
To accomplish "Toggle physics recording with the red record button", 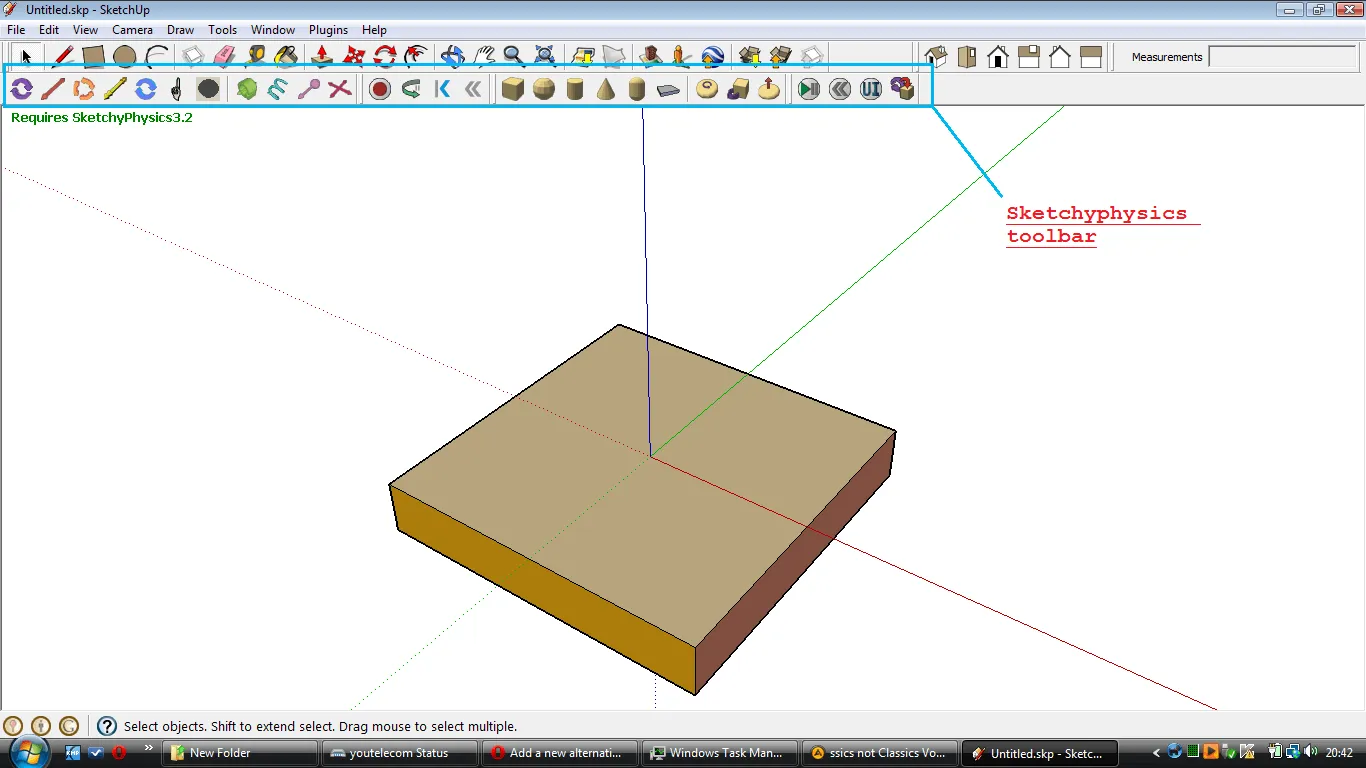I will 380,89.
